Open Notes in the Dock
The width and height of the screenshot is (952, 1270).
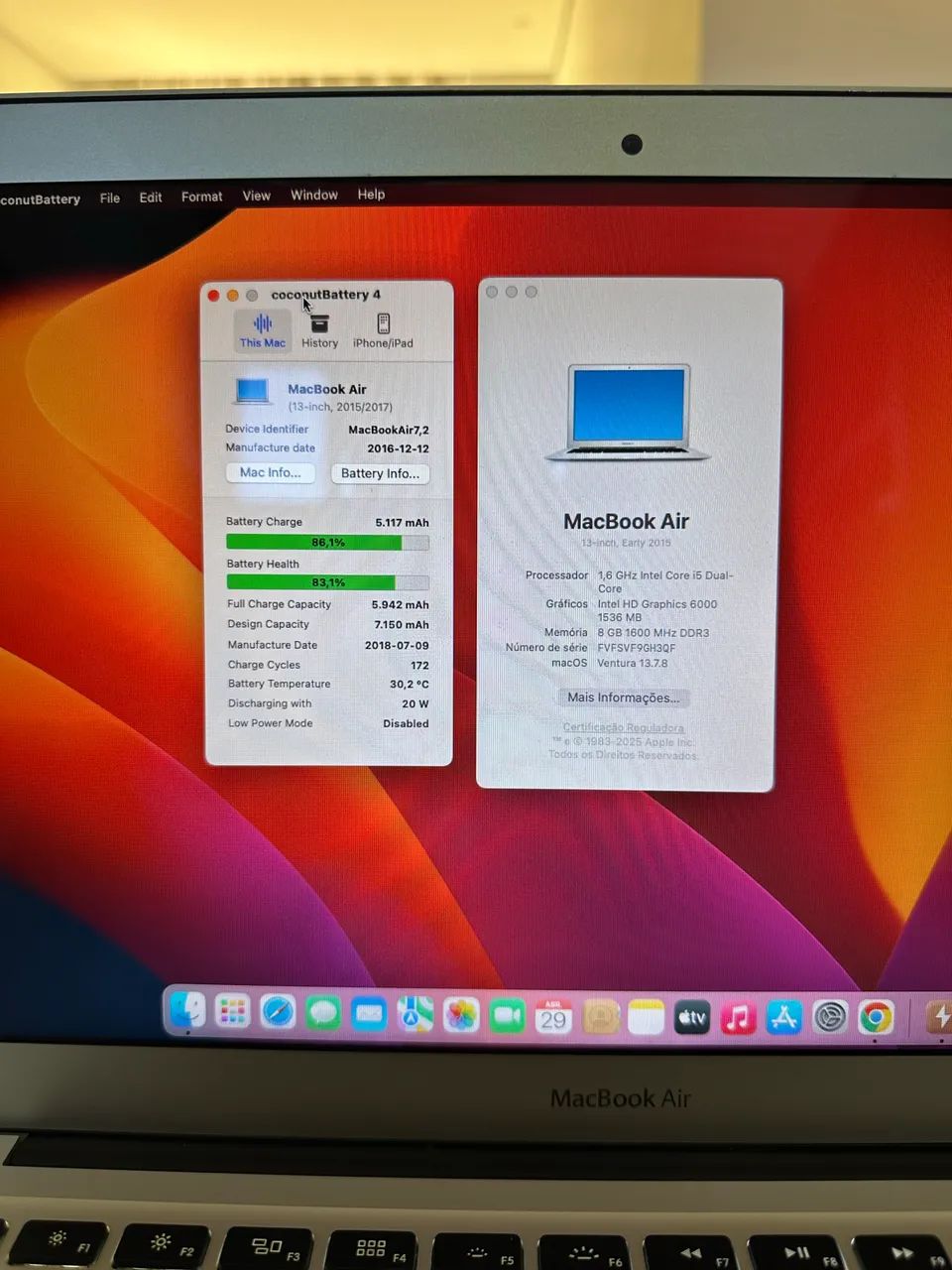click(x=646, y=1017)
